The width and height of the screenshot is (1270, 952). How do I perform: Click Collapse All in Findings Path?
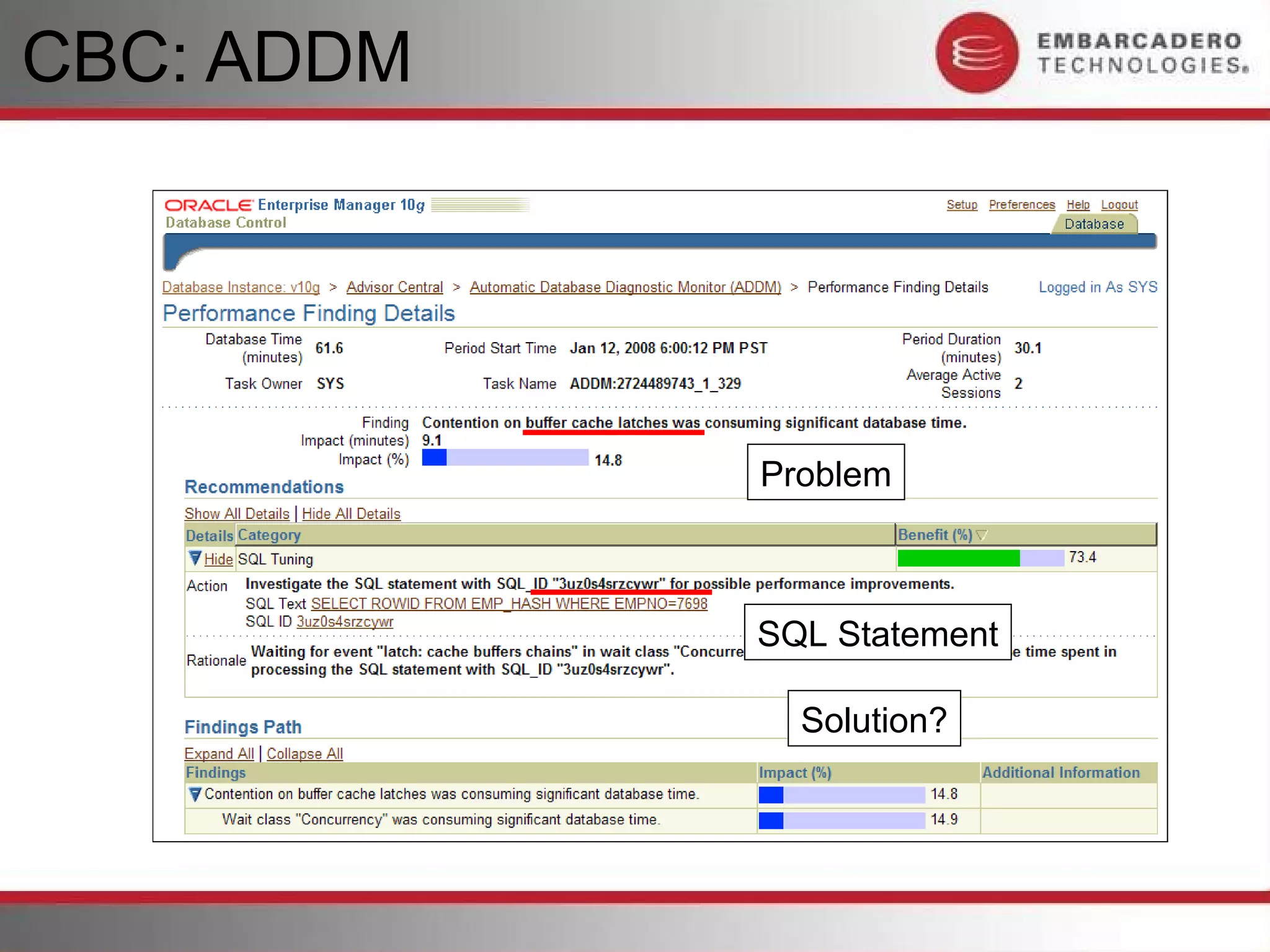[x=304, y=754]
